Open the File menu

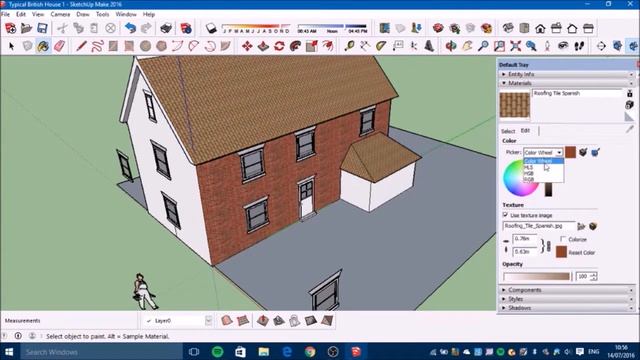pyautogui.click(x=6, y=14)
